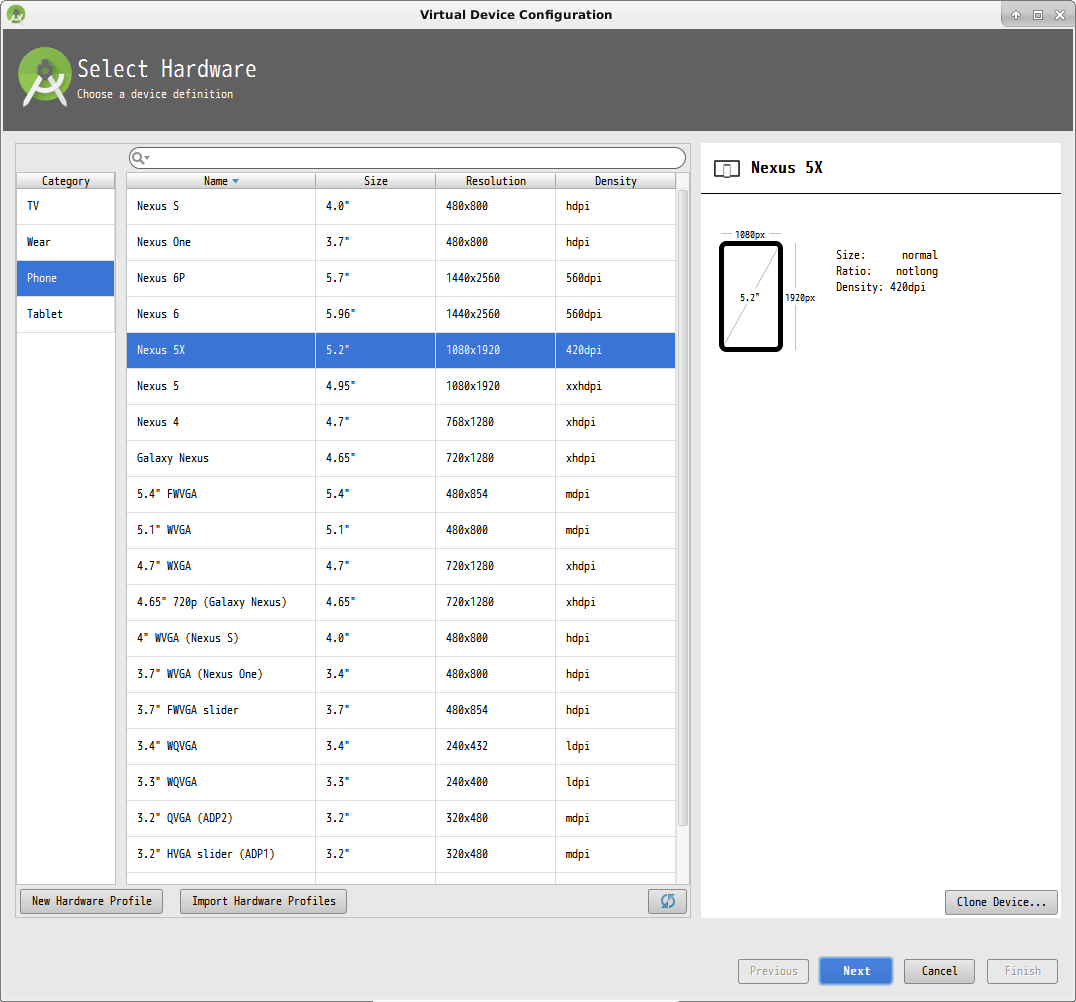Screen dimensions: 1076x1002
Task: Click the phone outline preview diagram
Action: pyautogui.click(x=750, y=297)
